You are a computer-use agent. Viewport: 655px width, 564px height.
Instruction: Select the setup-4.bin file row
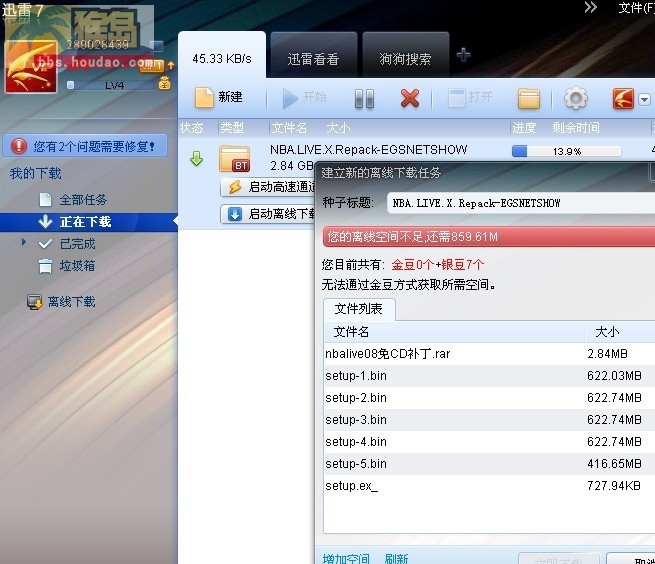pyautogui.click(x=489, y=442)
